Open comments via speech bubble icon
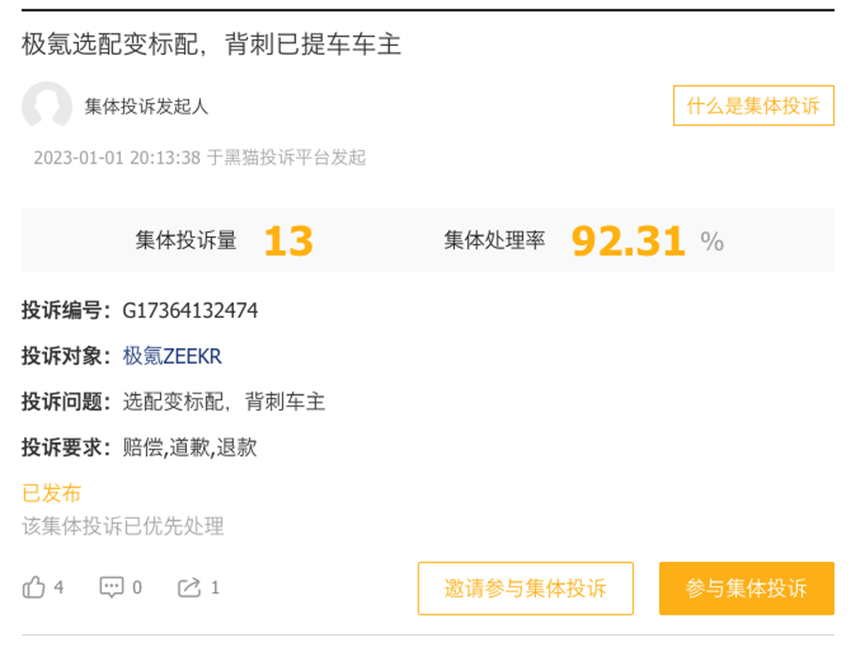The image size is (865, 647). pos(111,587)
